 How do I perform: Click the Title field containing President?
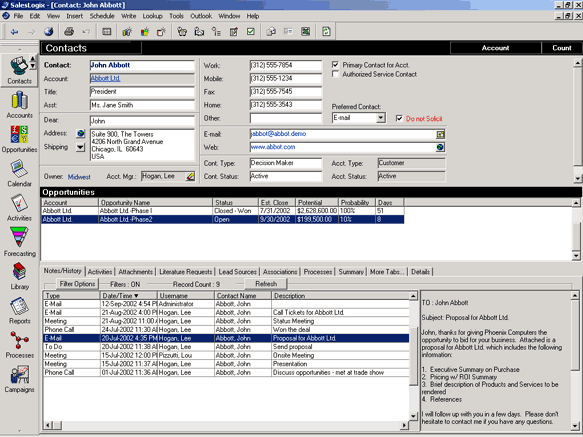coord(142,92)
